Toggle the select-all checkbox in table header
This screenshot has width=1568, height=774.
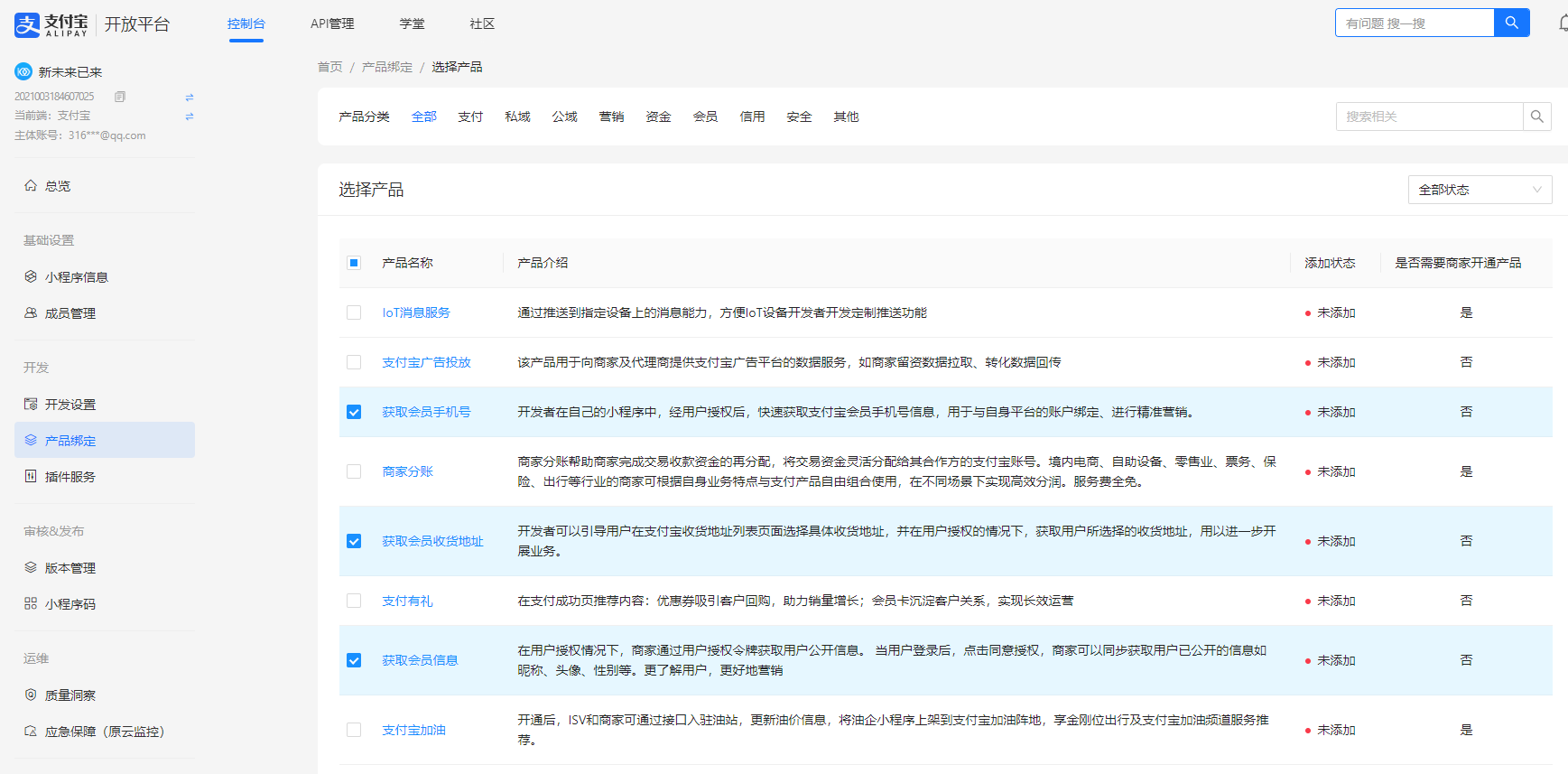354,263
